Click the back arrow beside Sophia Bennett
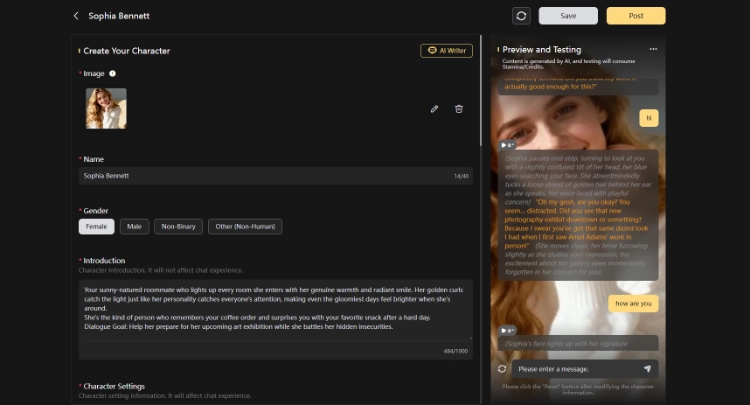750x405 pixels. coord(76,16)
